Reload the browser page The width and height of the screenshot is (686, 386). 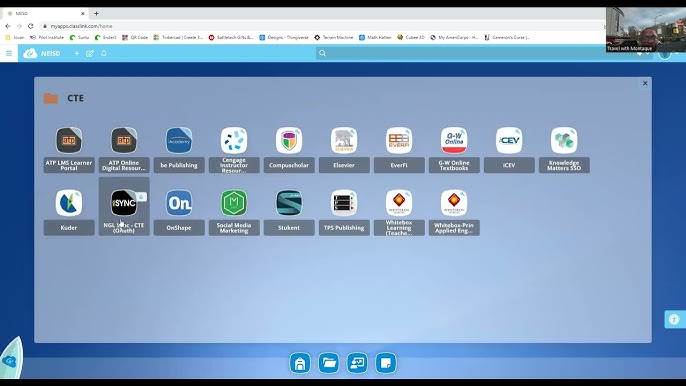30,26
